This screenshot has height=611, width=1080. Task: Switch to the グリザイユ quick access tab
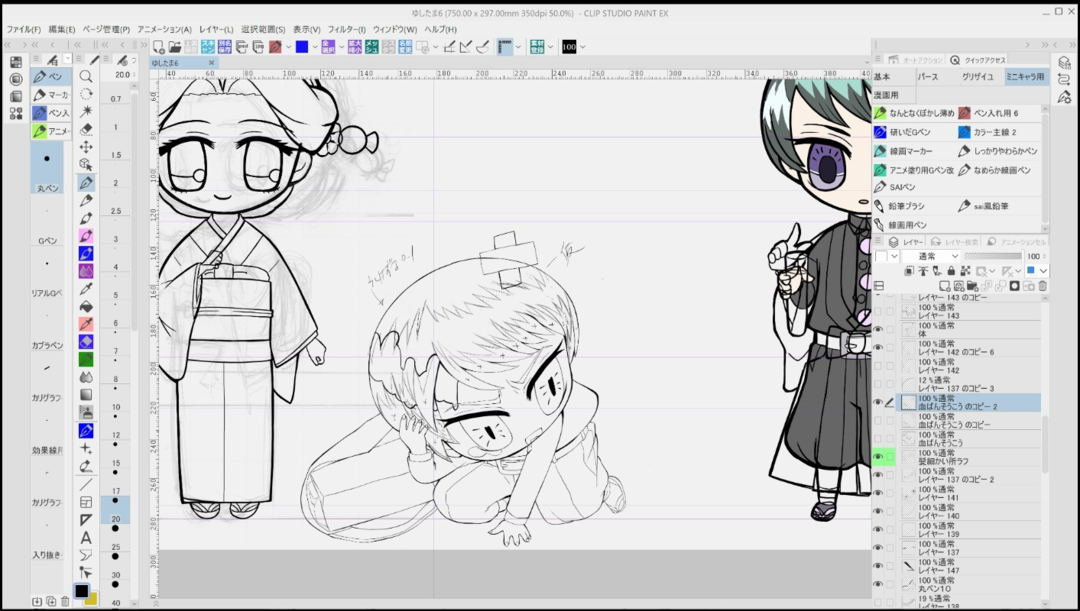click(x=977, y=77)
